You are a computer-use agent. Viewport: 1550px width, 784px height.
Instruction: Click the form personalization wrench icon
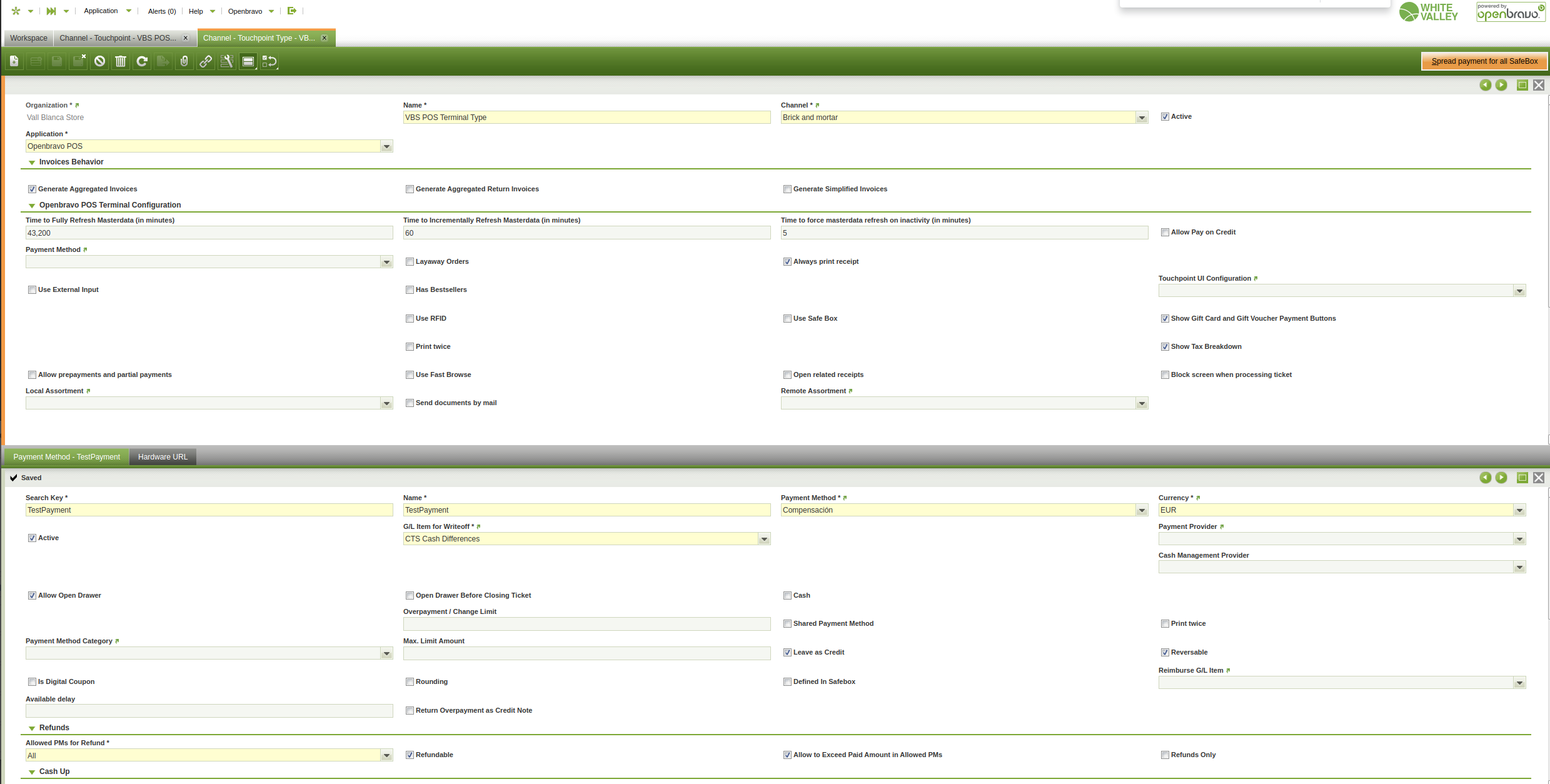click(227, 61)
